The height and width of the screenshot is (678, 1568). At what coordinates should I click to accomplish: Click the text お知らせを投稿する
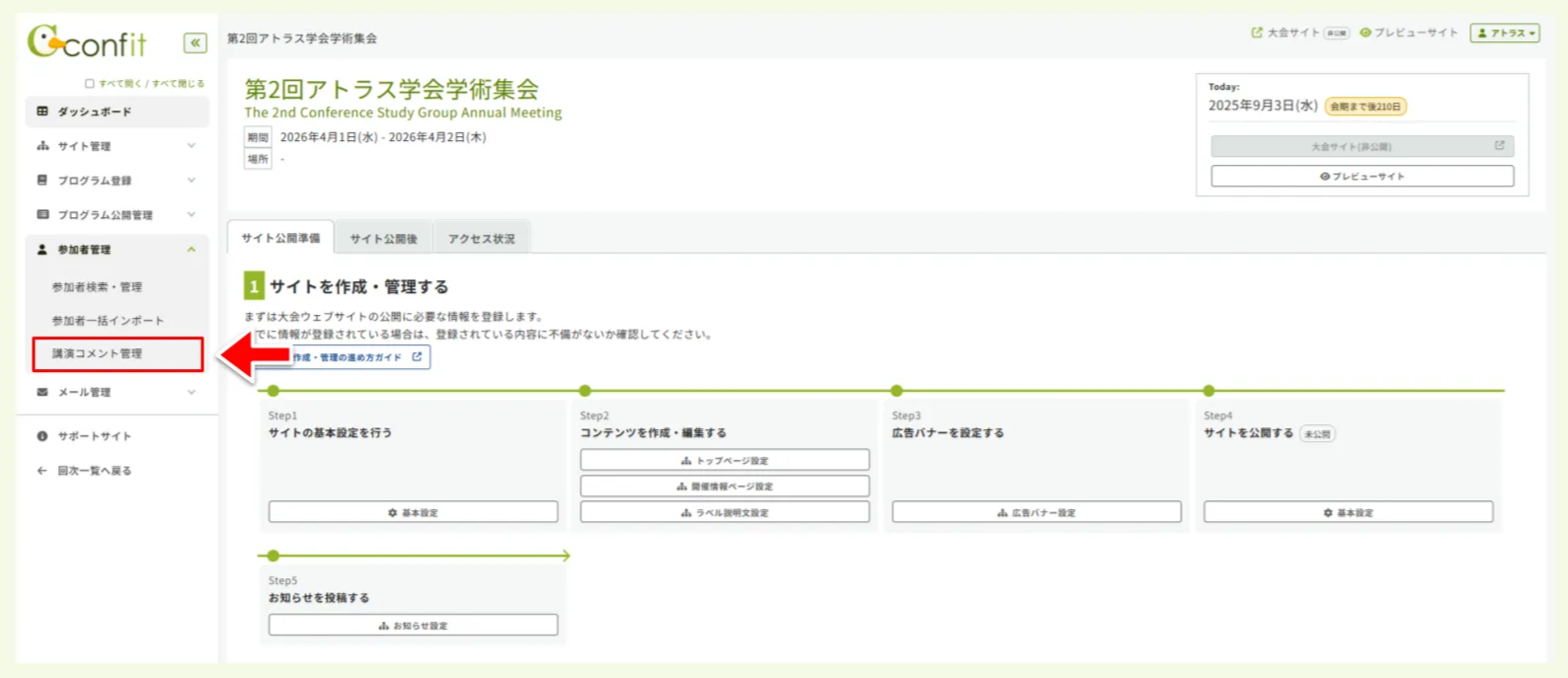pos(319,598)
